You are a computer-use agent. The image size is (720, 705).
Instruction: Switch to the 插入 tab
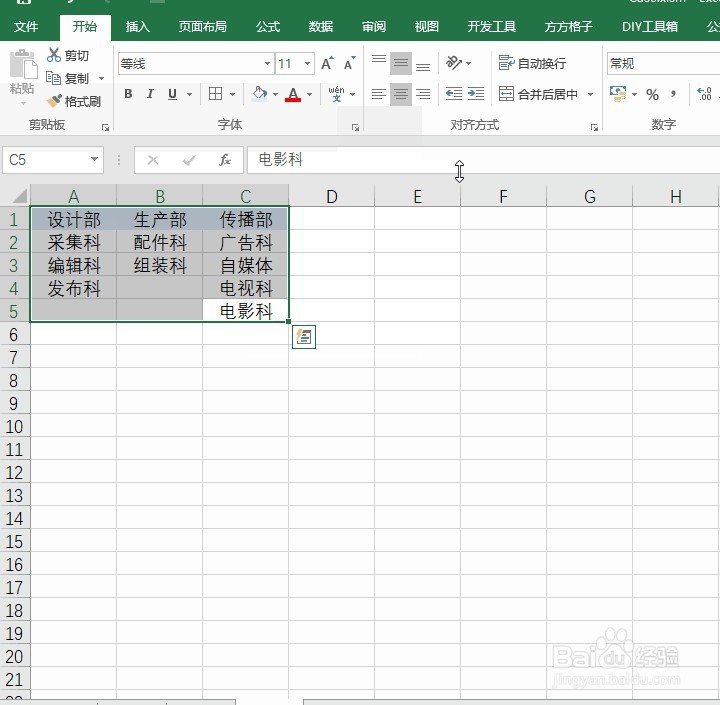click(x=137, y=27)
